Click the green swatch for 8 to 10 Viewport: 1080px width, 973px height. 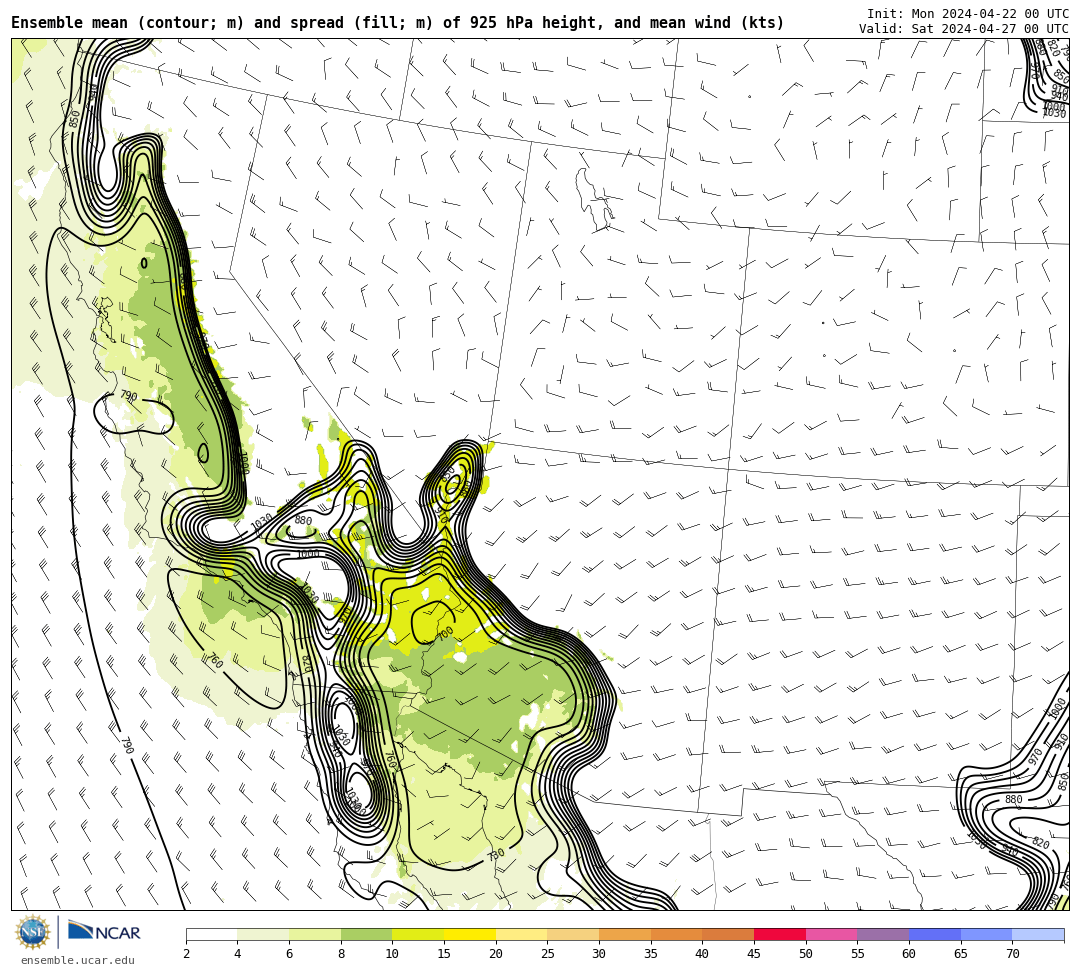(x=366, y=934)
